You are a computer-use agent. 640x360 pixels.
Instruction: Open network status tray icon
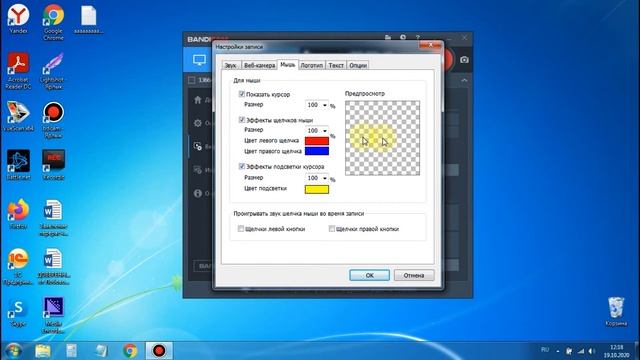(x=580, y=351)
